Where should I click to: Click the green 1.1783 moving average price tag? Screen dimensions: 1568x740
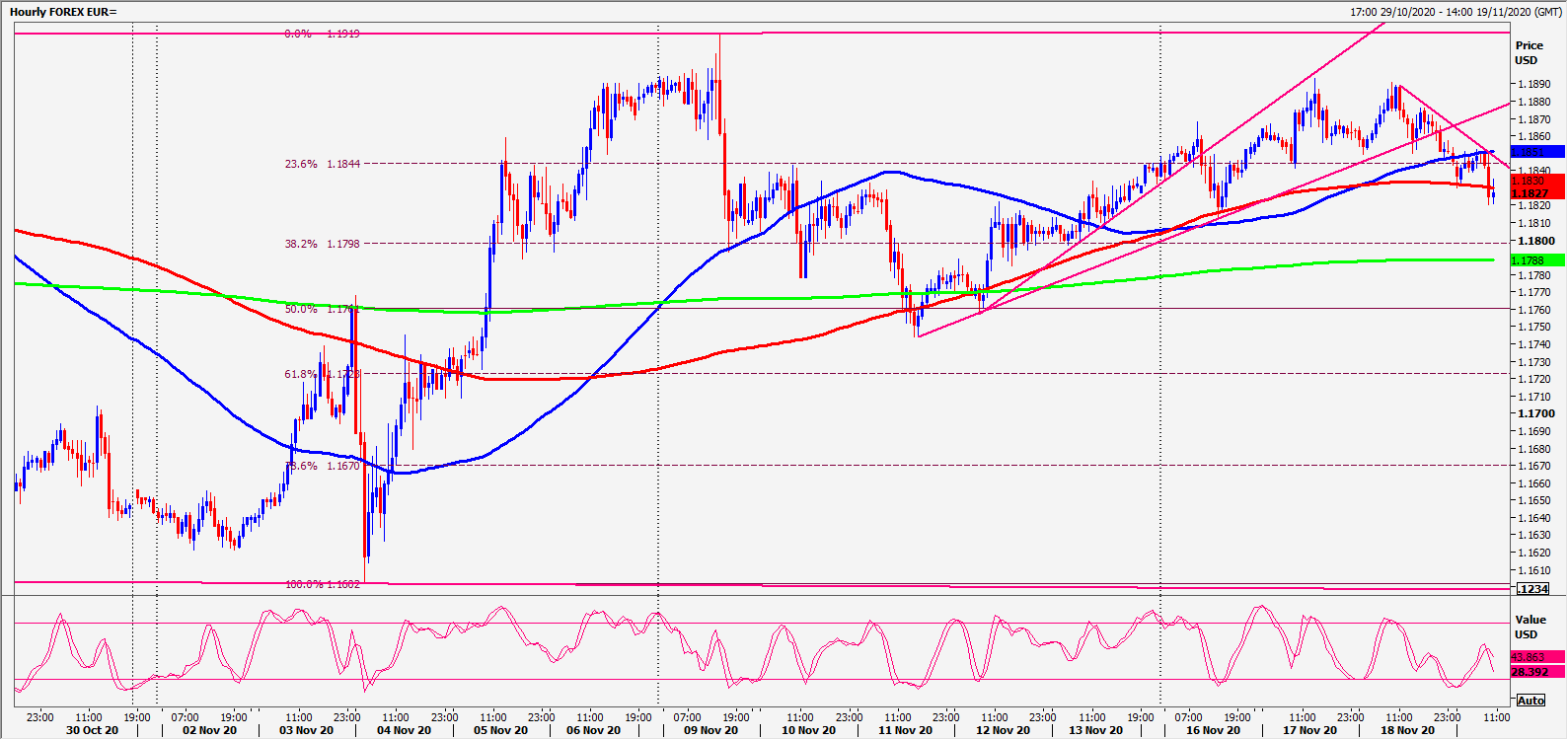tap(1537, 260)
